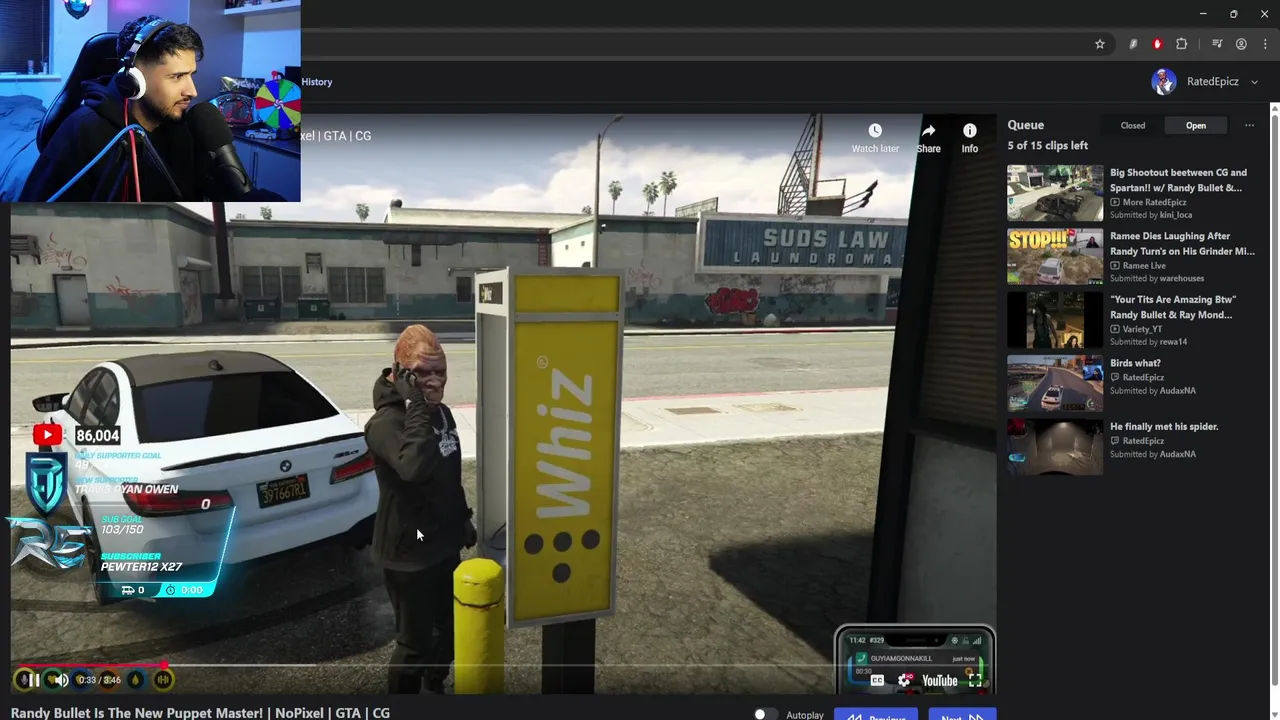
Task: Click 'Submitted by warehouses' text
Action: [1157, 278]
